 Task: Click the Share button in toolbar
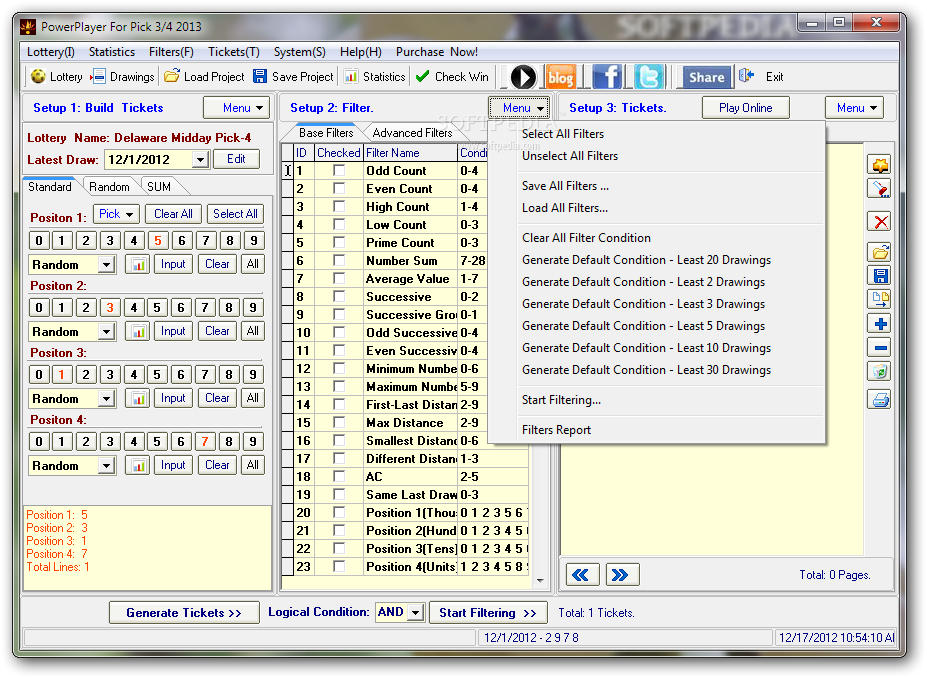(x=706, y=77)
